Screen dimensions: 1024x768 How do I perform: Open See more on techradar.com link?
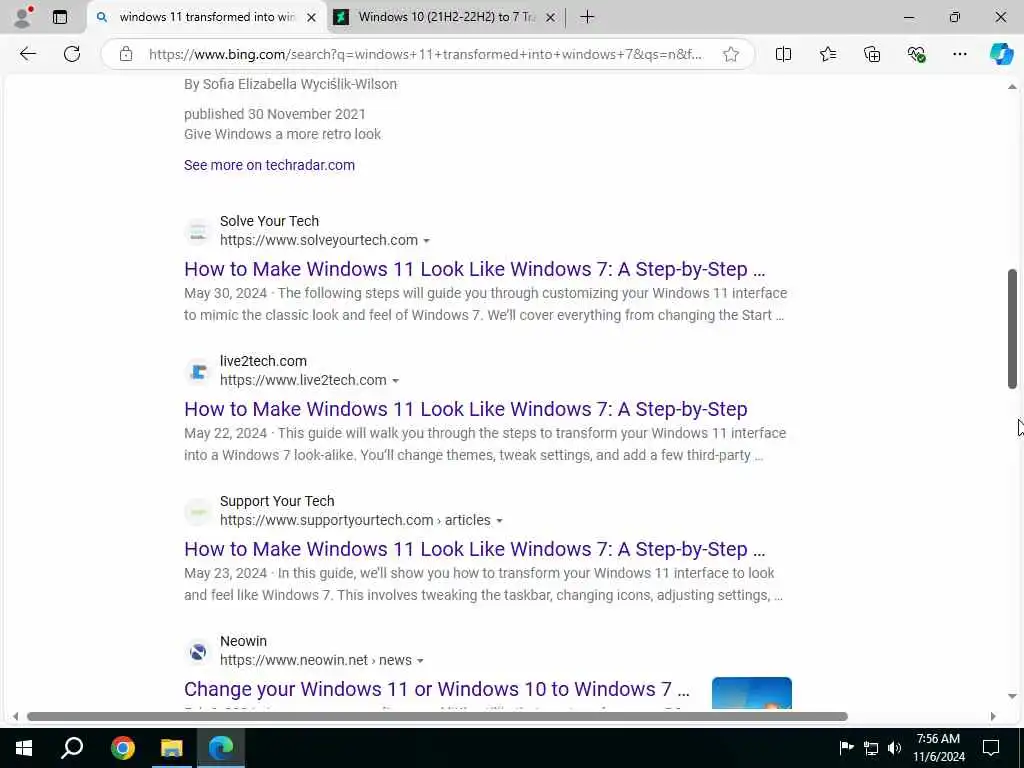pos(269,165)
